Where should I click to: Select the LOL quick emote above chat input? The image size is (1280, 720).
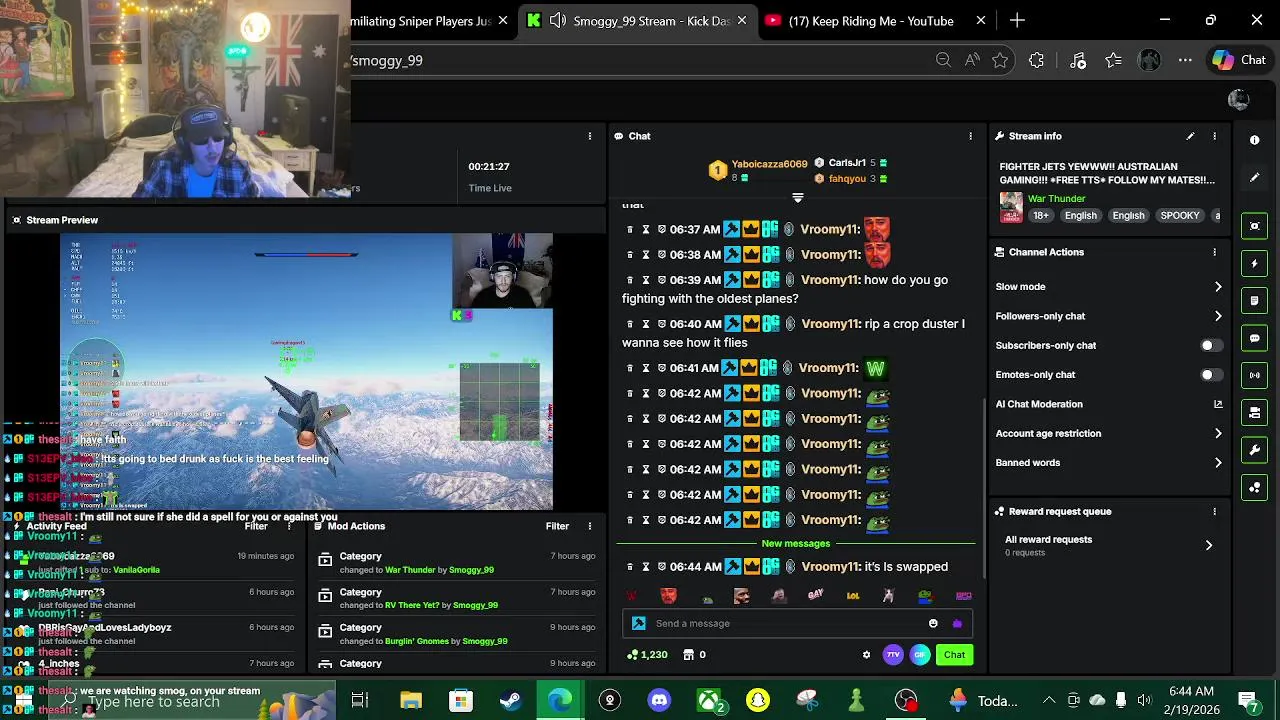coord(852,596)
